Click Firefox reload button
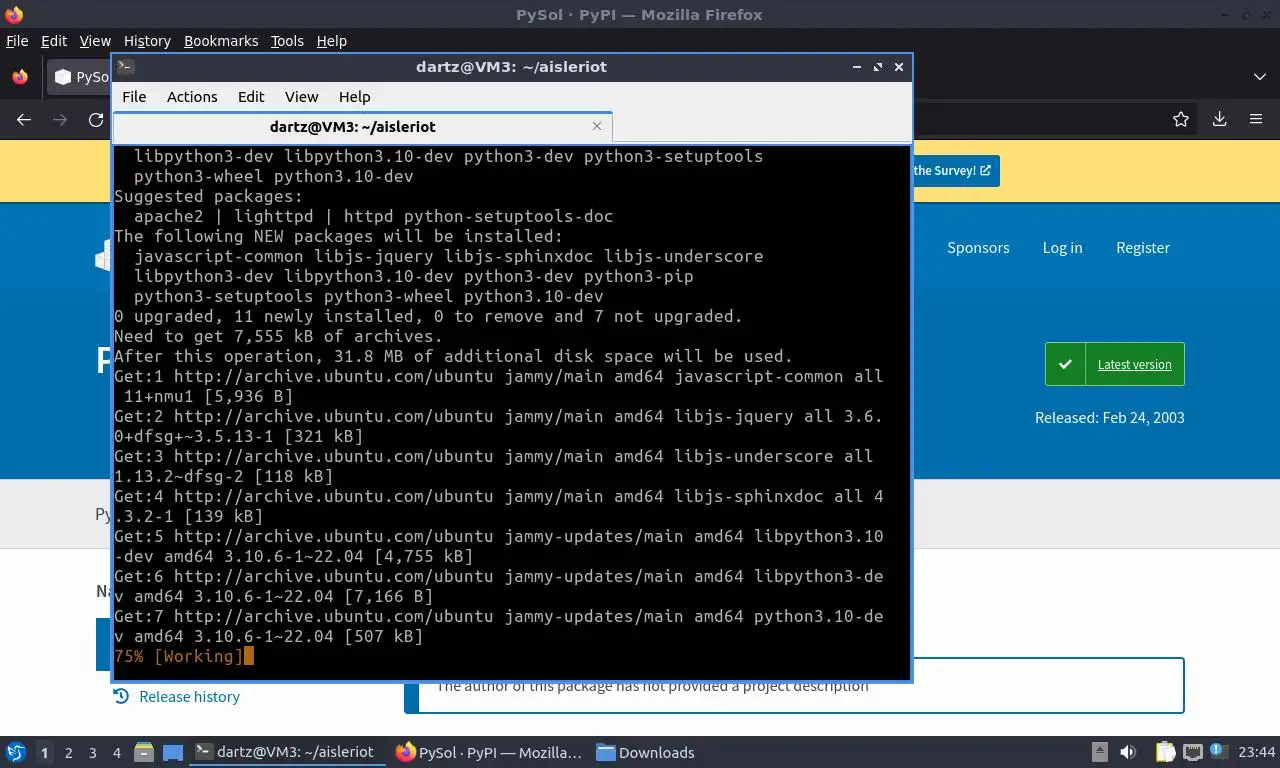The width and height of the screenshot is (1280, 768). click(x=96, y=119)
